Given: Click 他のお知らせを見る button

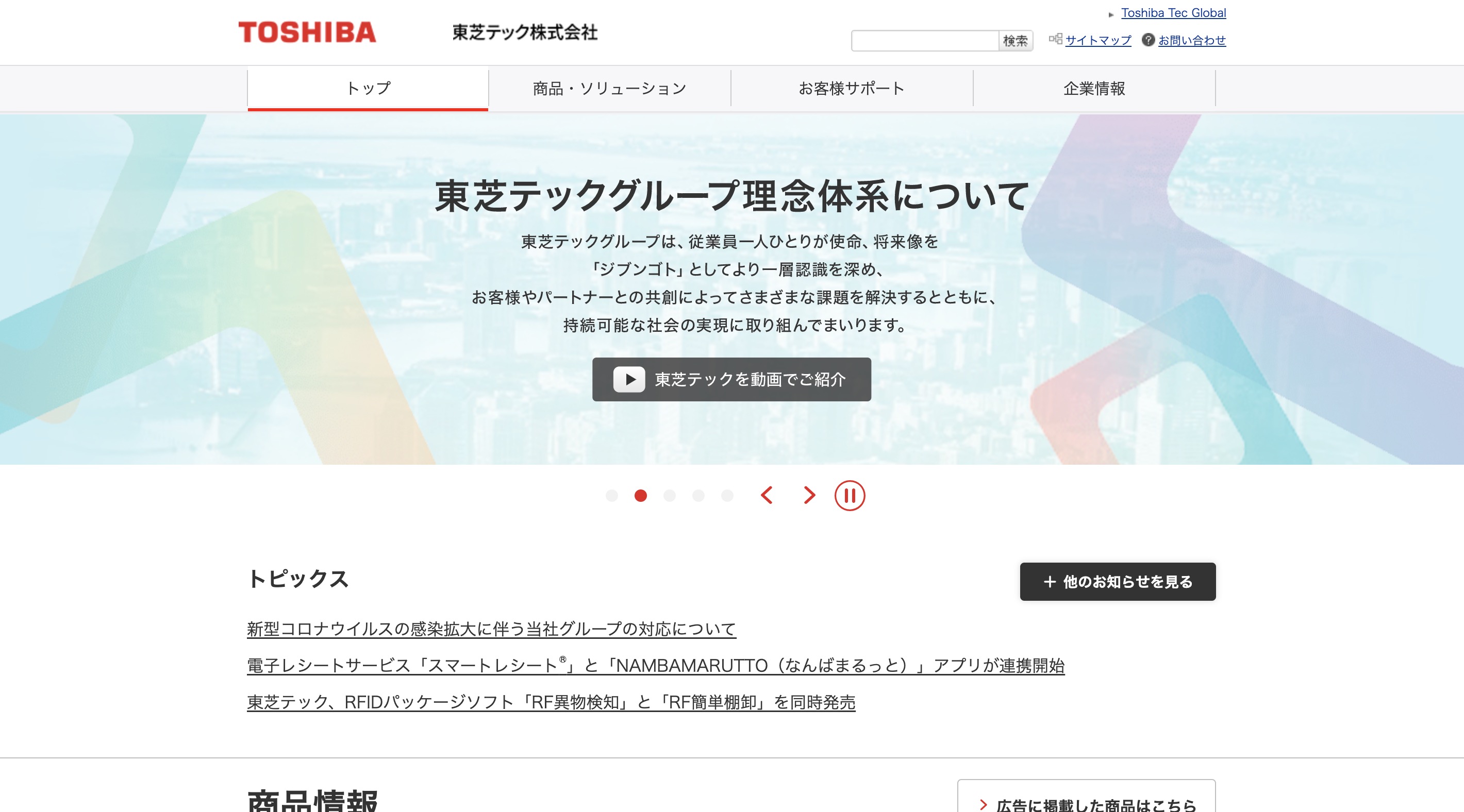Looking at the screenshot, I should pyautogui.click(x=1117, y=581).
